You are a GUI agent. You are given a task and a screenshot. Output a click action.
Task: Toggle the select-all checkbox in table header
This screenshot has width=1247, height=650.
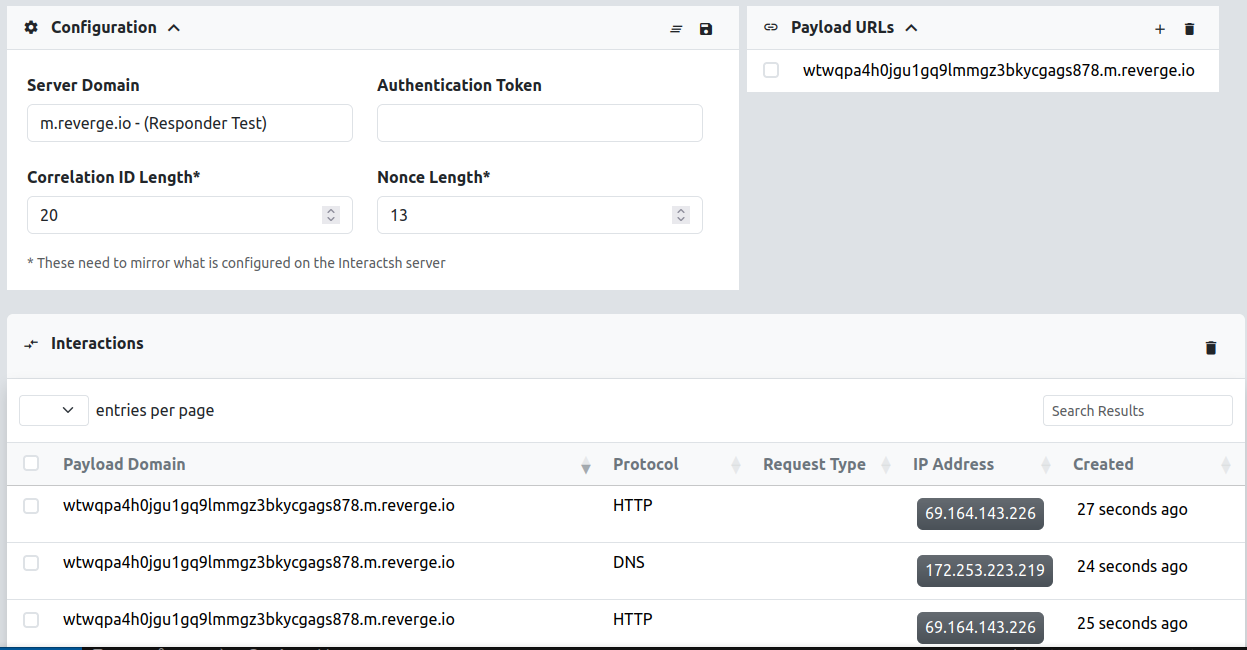tap(31, 463)
